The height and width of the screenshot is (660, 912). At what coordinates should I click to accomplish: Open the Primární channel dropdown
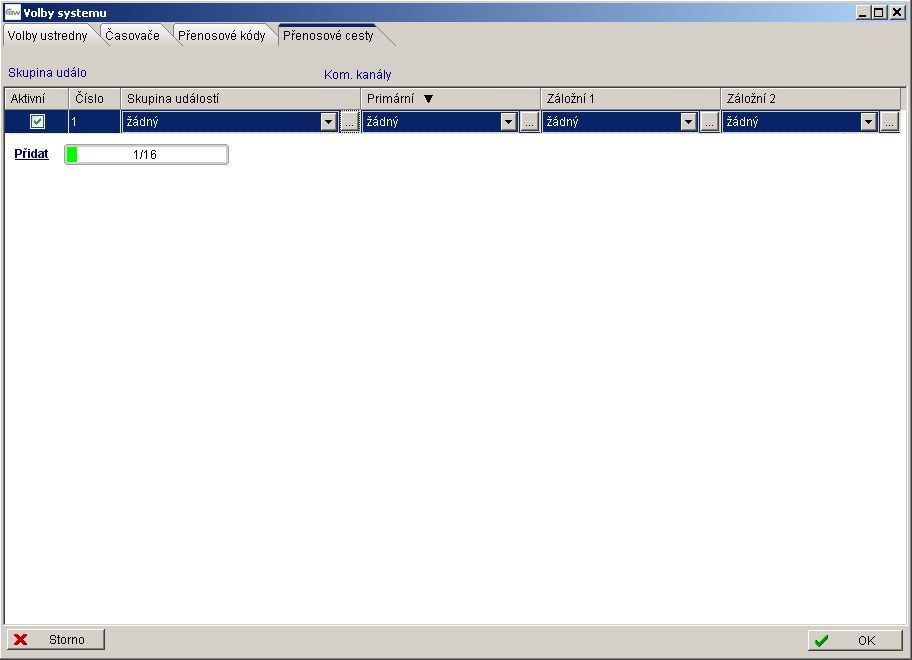coord(508,122)
